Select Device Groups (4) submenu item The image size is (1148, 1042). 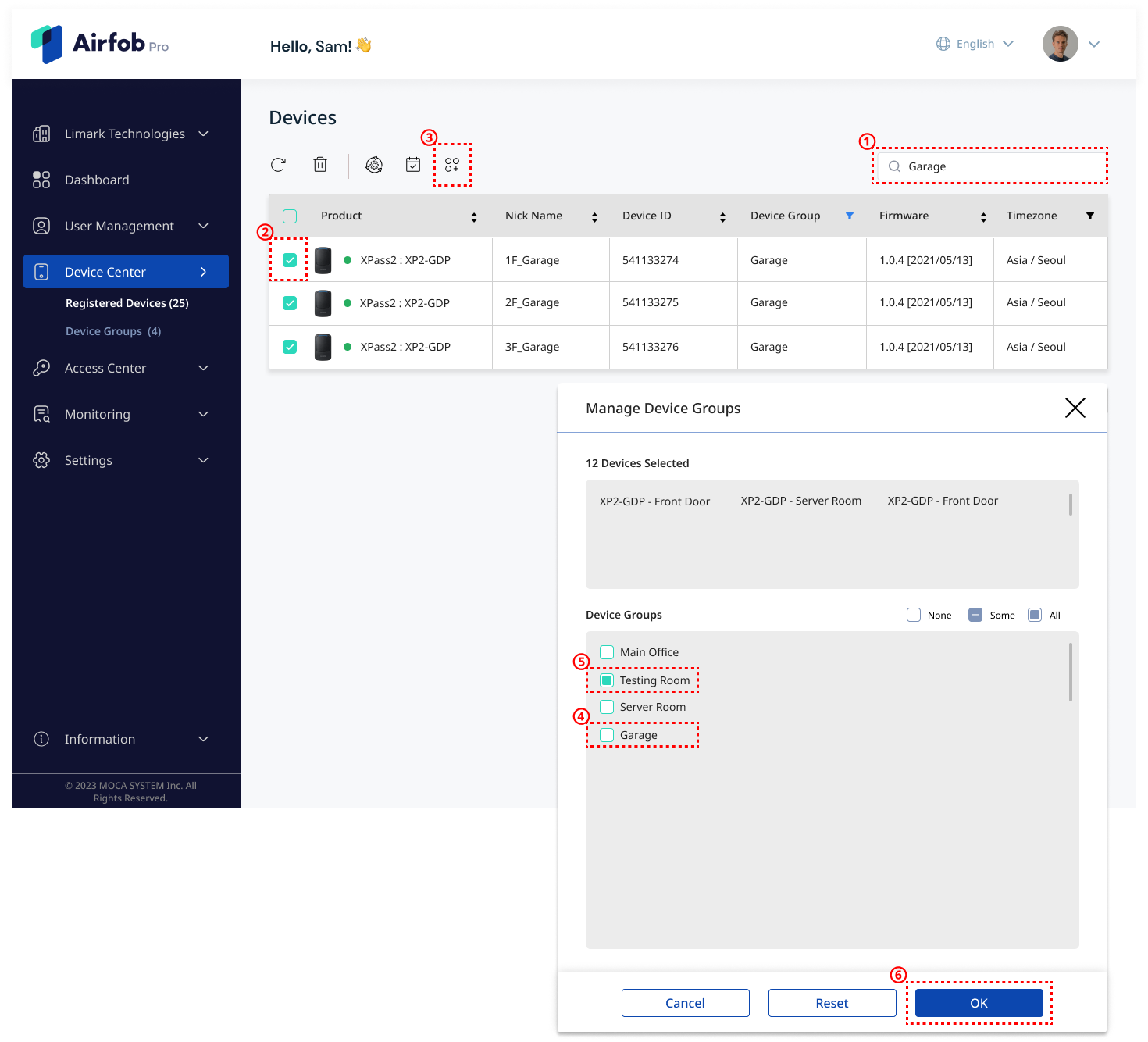point(113,331)
